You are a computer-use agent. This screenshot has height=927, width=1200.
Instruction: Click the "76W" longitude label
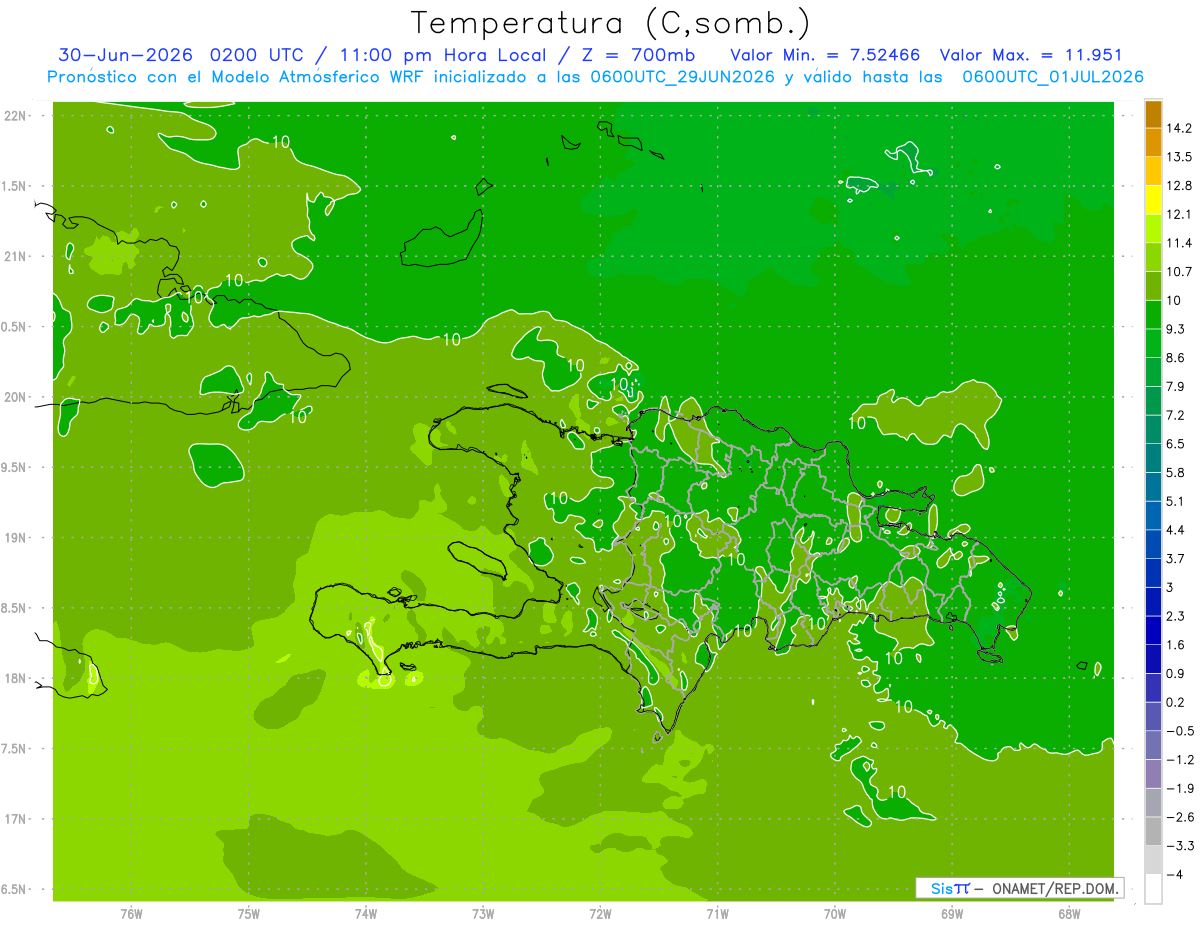click(131, 913)
